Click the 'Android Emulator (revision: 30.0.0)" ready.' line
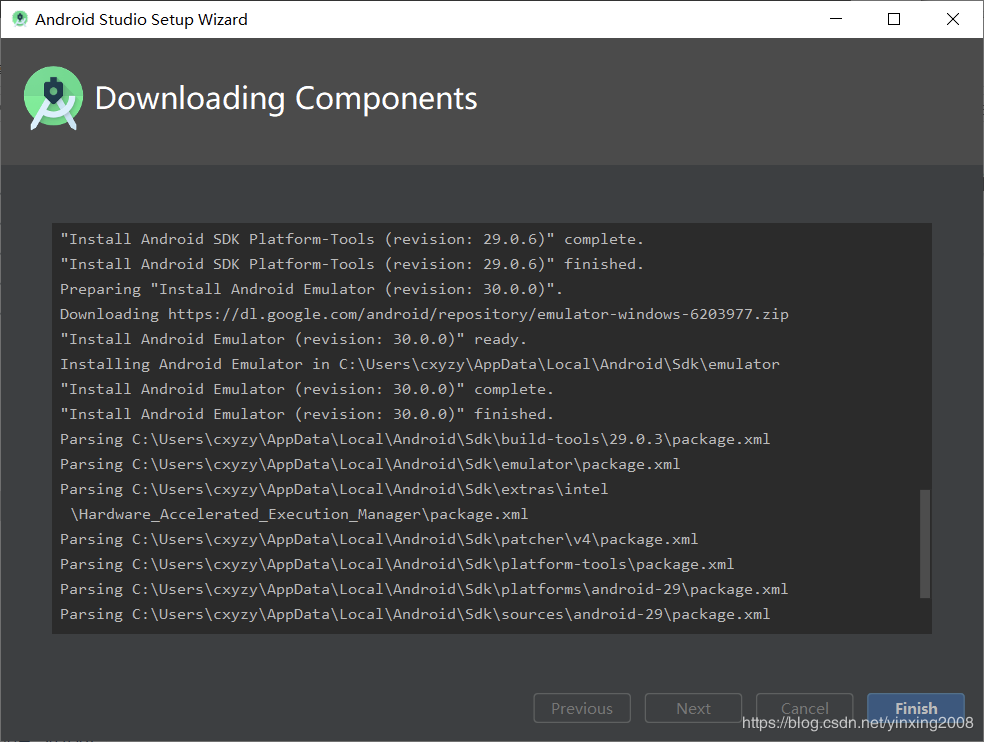 coord(293,339)
